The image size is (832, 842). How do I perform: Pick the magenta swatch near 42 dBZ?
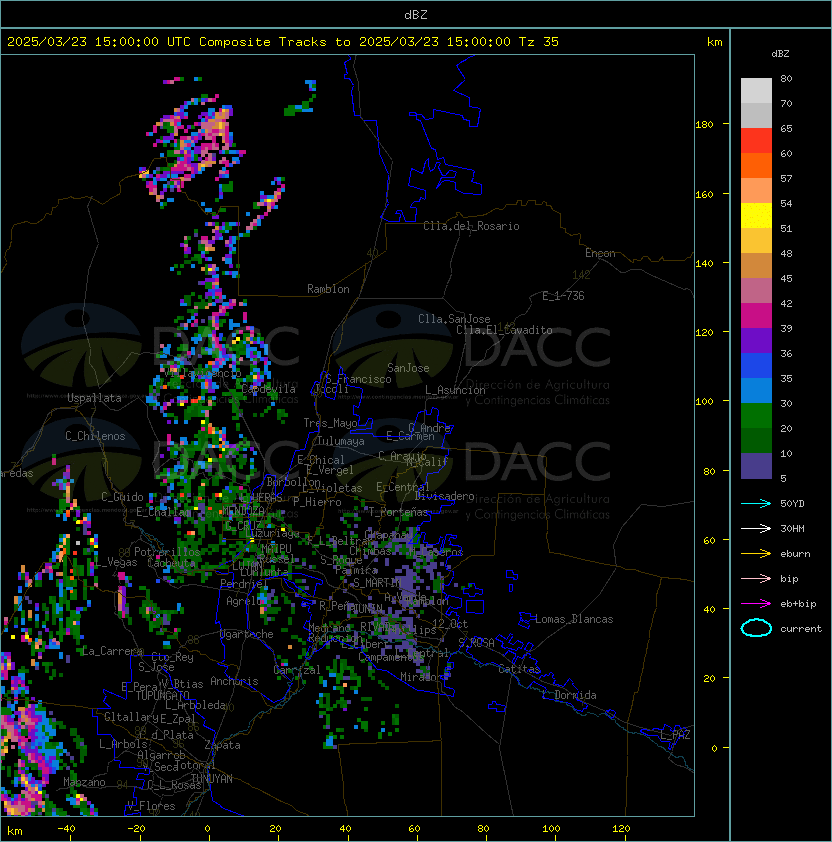(x=756, y=316)
